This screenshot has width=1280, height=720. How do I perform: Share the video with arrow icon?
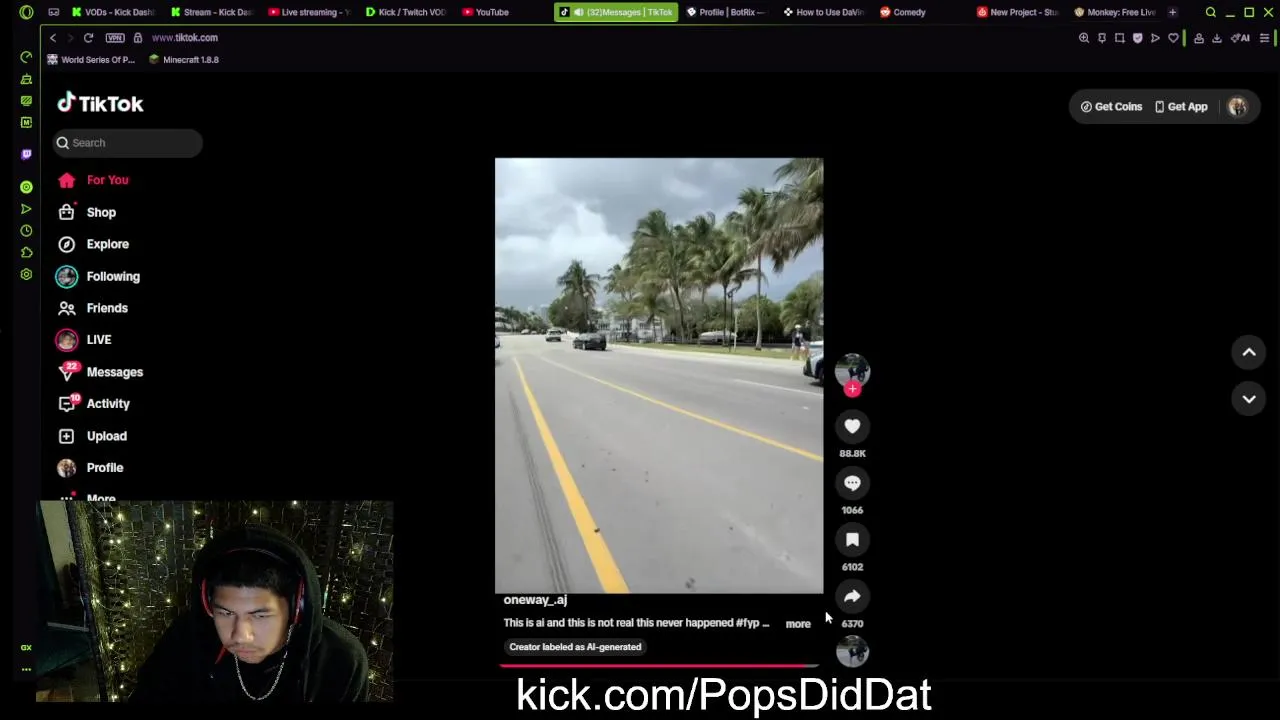point(852,597)
